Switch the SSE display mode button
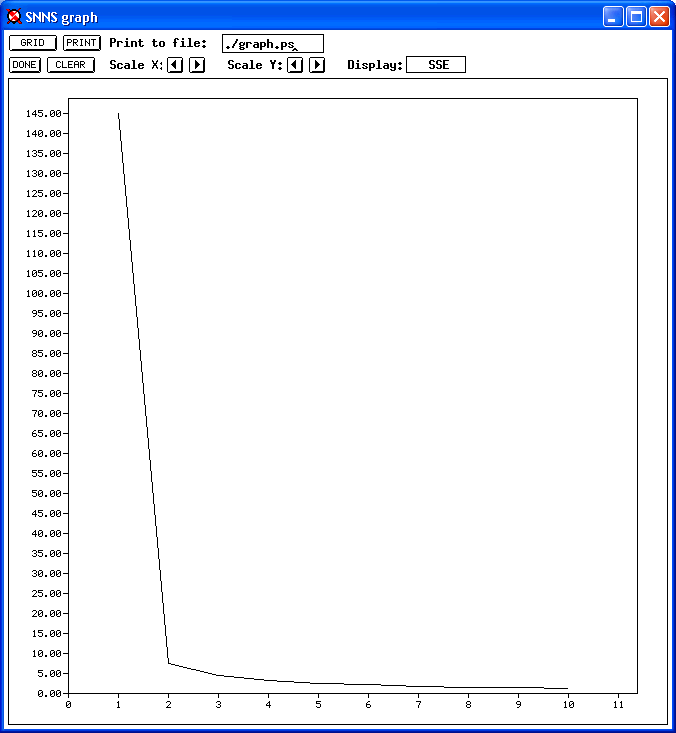The height and width of the screenshot is (733, 676). click(436, 65)
